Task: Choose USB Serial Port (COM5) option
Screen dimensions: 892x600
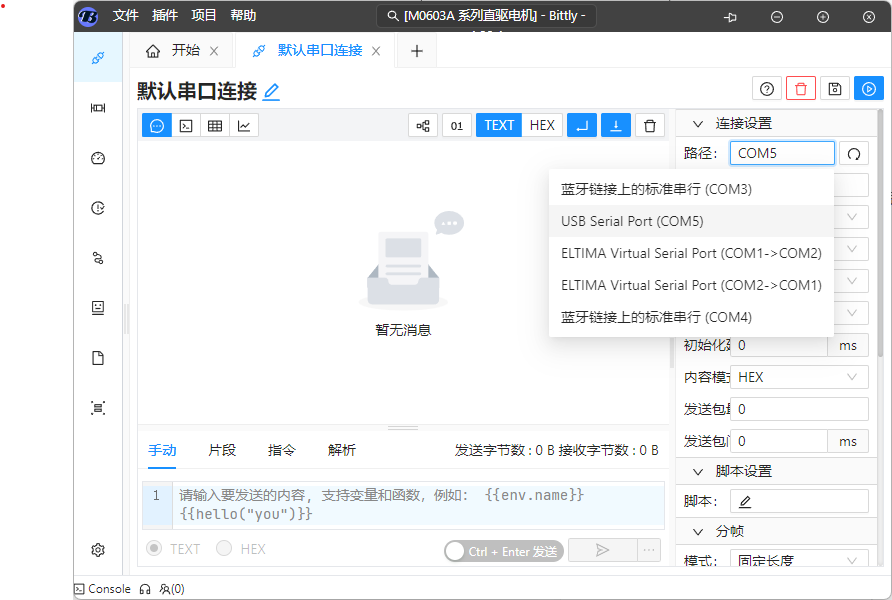Action: (631, 221)
